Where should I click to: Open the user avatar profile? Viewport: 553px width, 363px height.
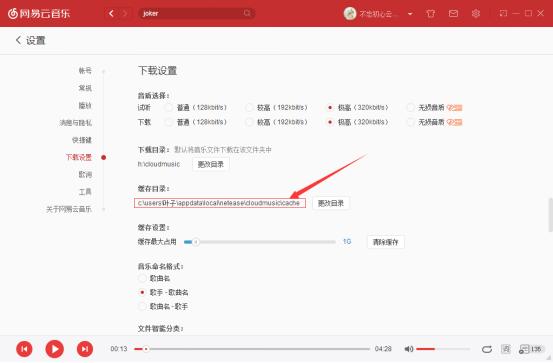click(x=350, y=13)
